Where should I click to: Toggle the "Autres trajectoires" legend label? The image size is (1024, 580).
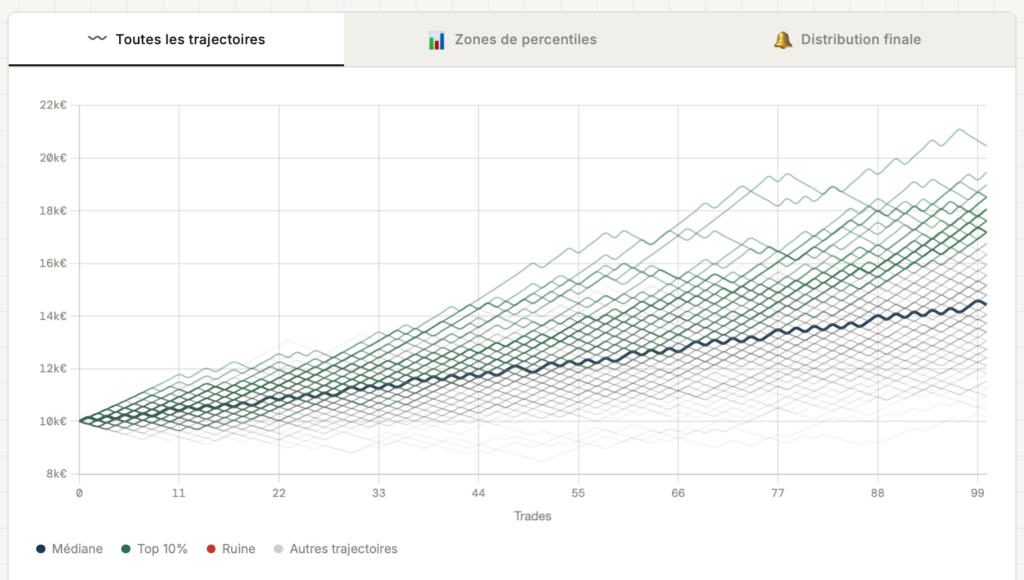[344, 549]
